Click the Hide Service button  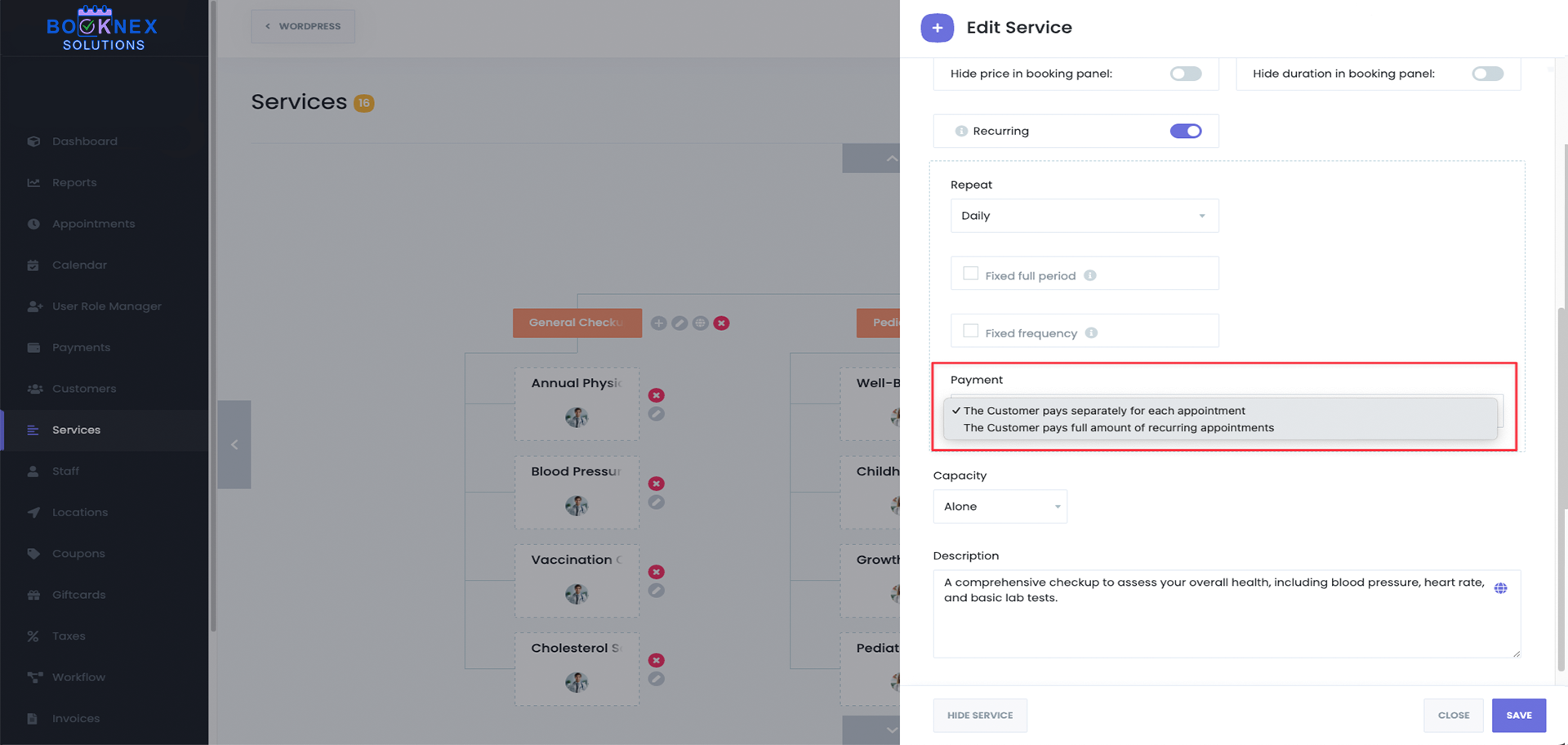979,715
